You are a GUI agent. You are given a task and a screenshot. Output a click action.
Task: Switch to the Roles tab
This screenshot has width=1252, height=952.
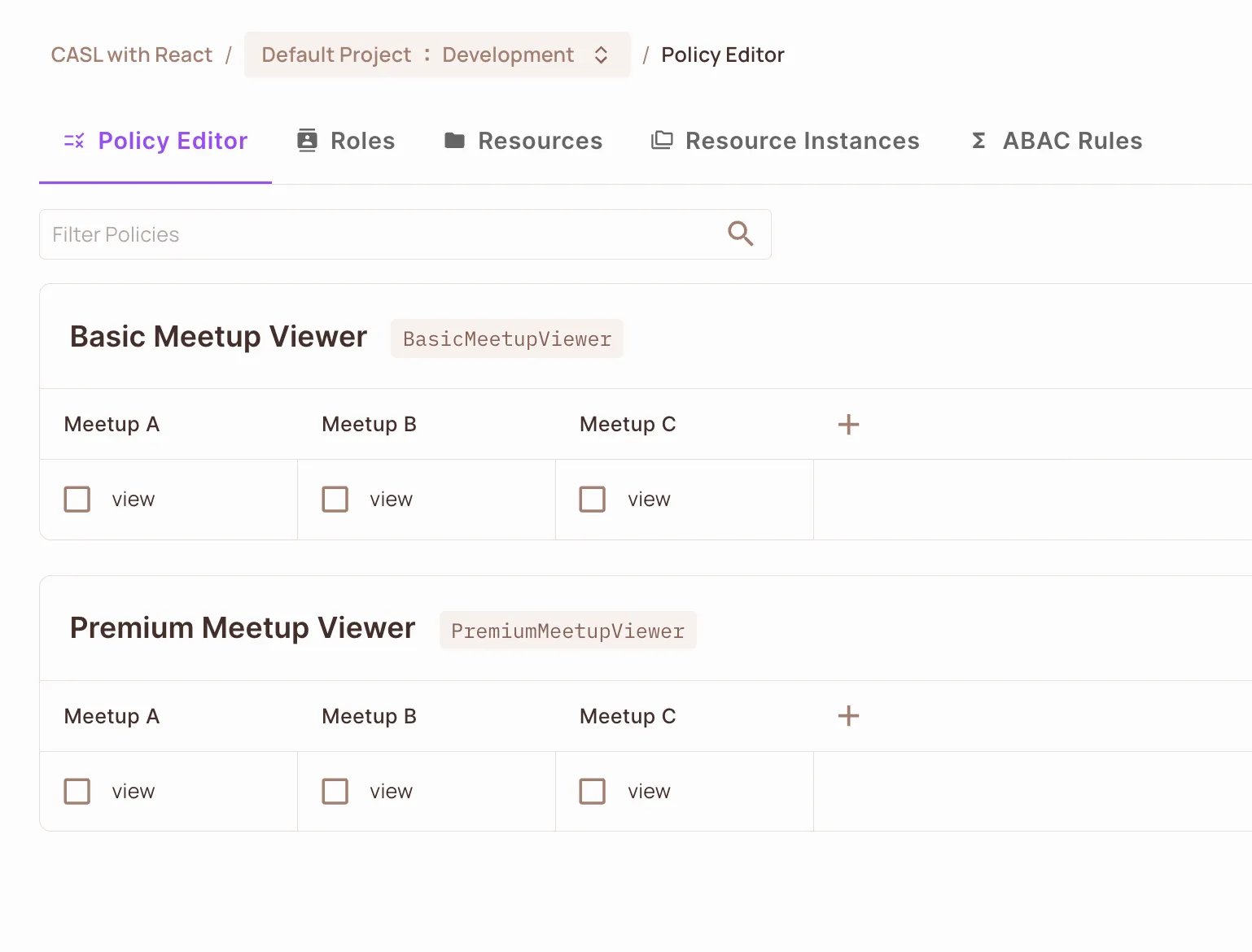coord(362,141)
